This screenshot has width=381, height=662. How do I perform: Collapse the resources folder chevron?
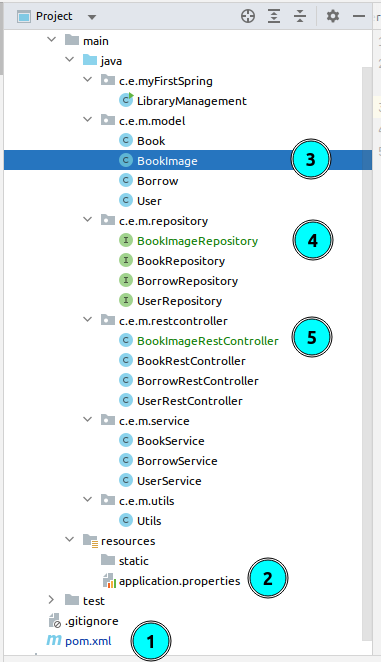[x=69, y=540]
